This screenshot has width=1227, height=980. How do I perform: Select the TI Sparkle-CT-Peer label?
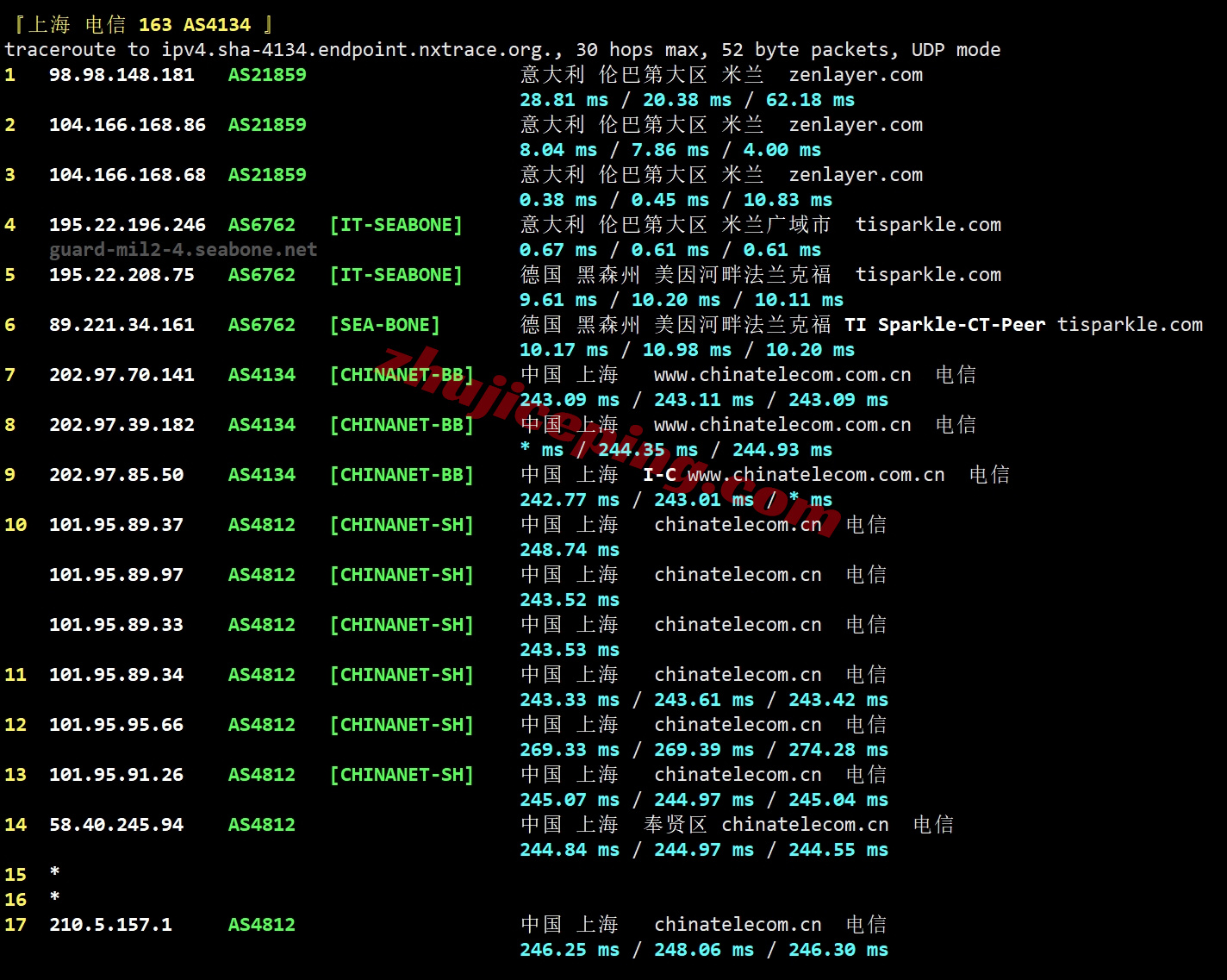point(944,325)
